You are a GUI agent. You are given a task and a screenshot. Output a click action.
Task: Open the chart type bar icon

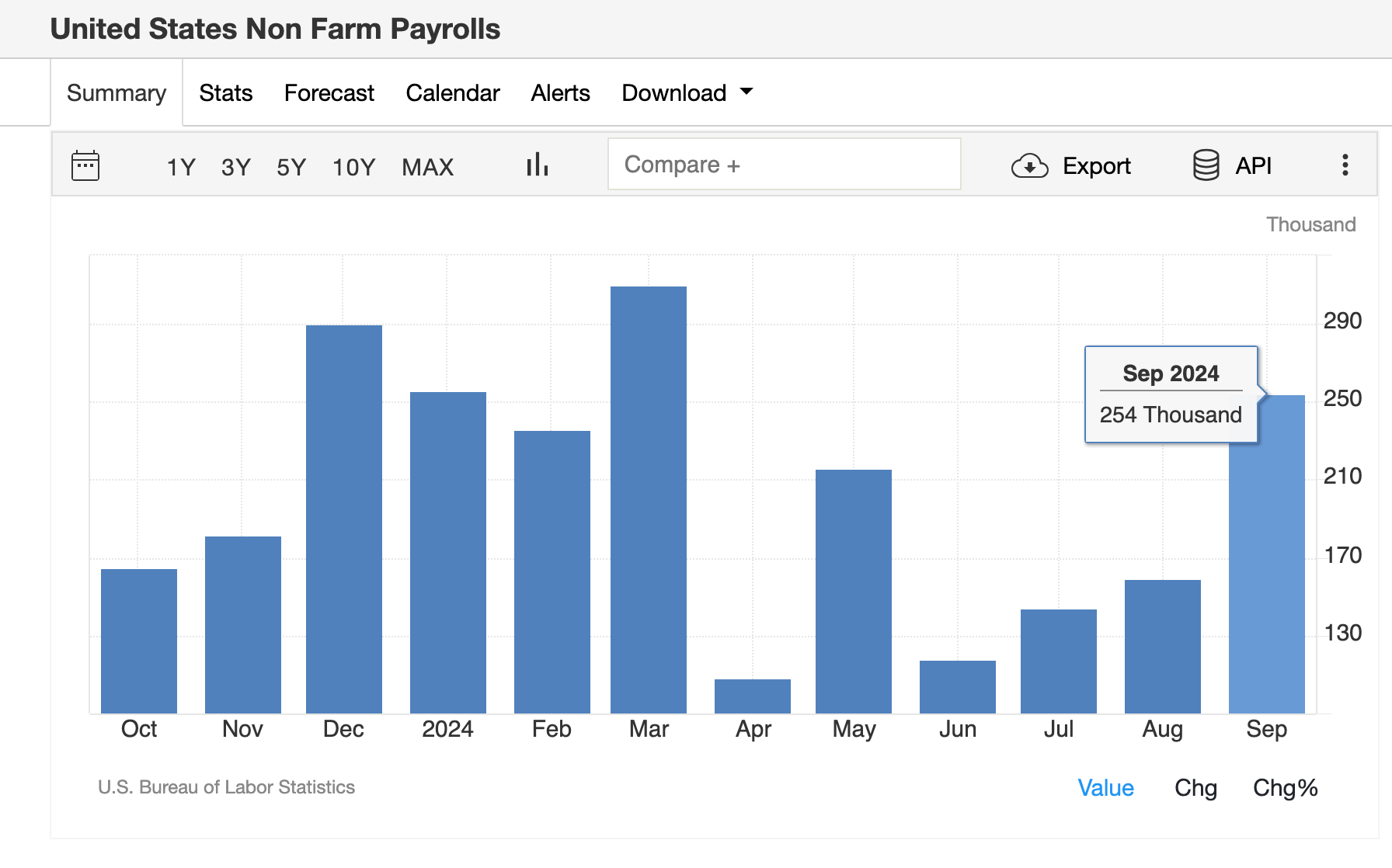538,165
